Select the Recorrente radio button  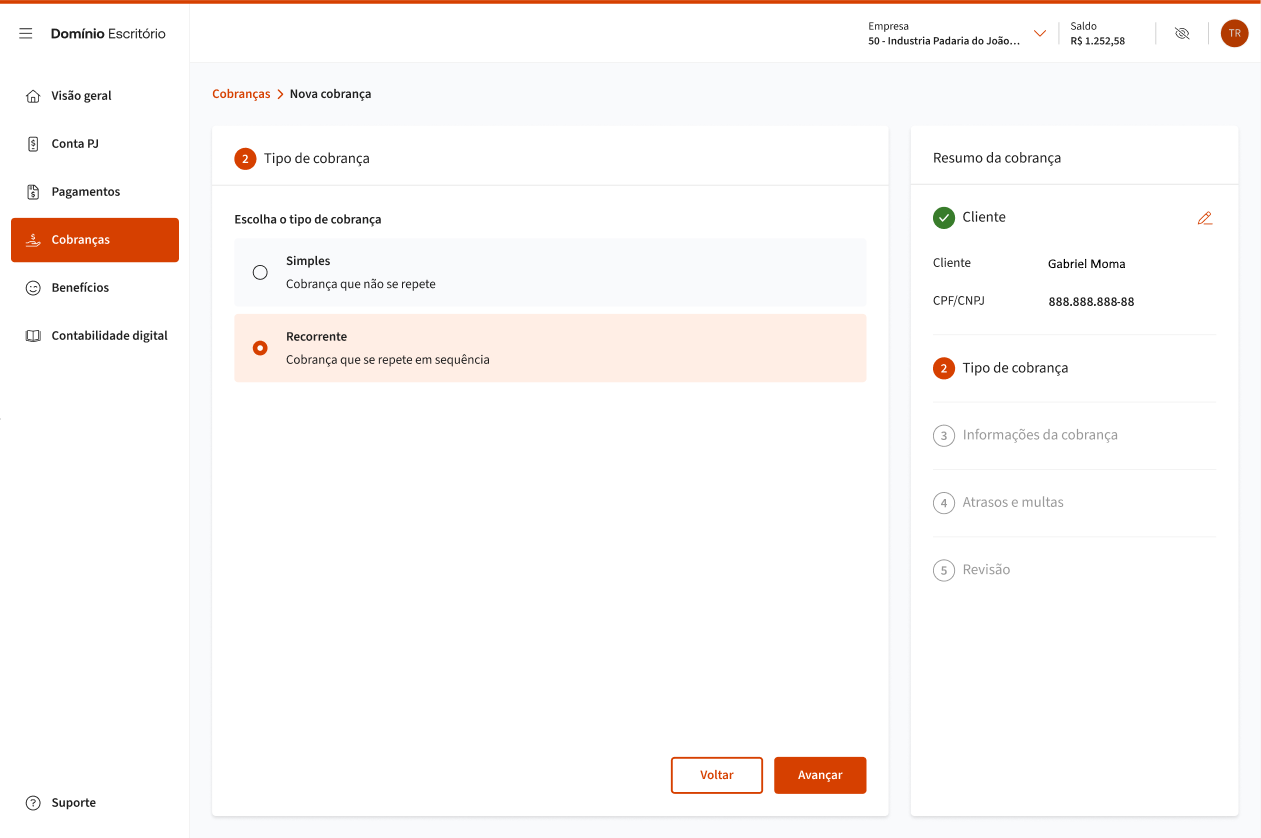pos(260,348)
